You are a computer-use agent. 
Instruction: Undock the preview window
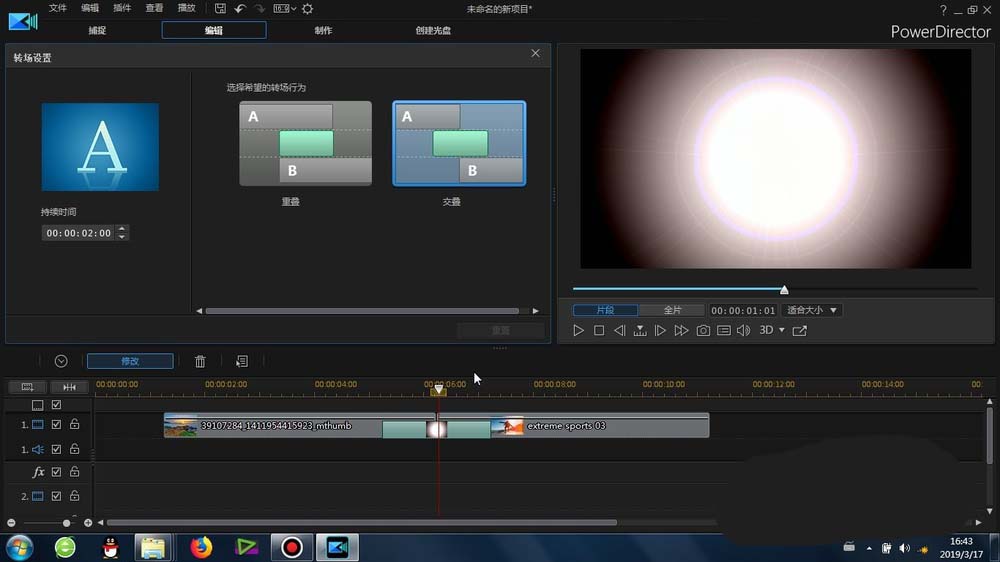[800, 331]
